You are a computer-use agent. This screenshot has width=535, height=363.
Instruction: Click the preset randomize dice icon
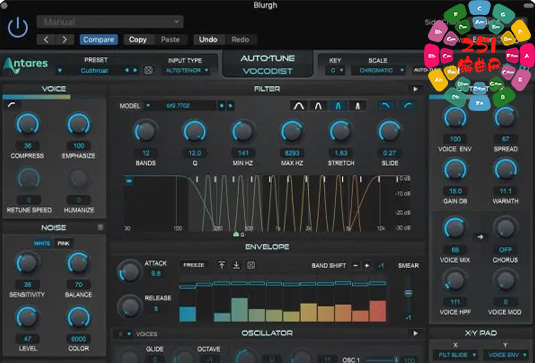(x=148, y=70)
